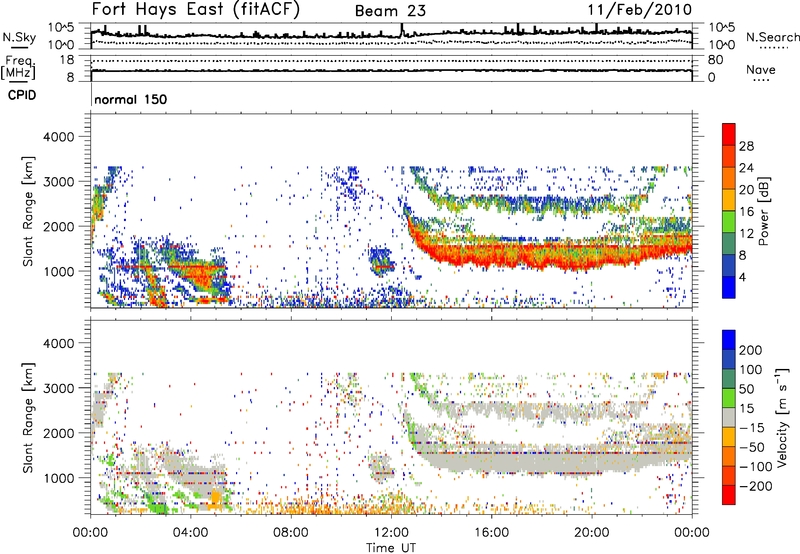Click the '80' Nave axis value
Viewport: 800px width, 554px height.
tap(715, 60)
